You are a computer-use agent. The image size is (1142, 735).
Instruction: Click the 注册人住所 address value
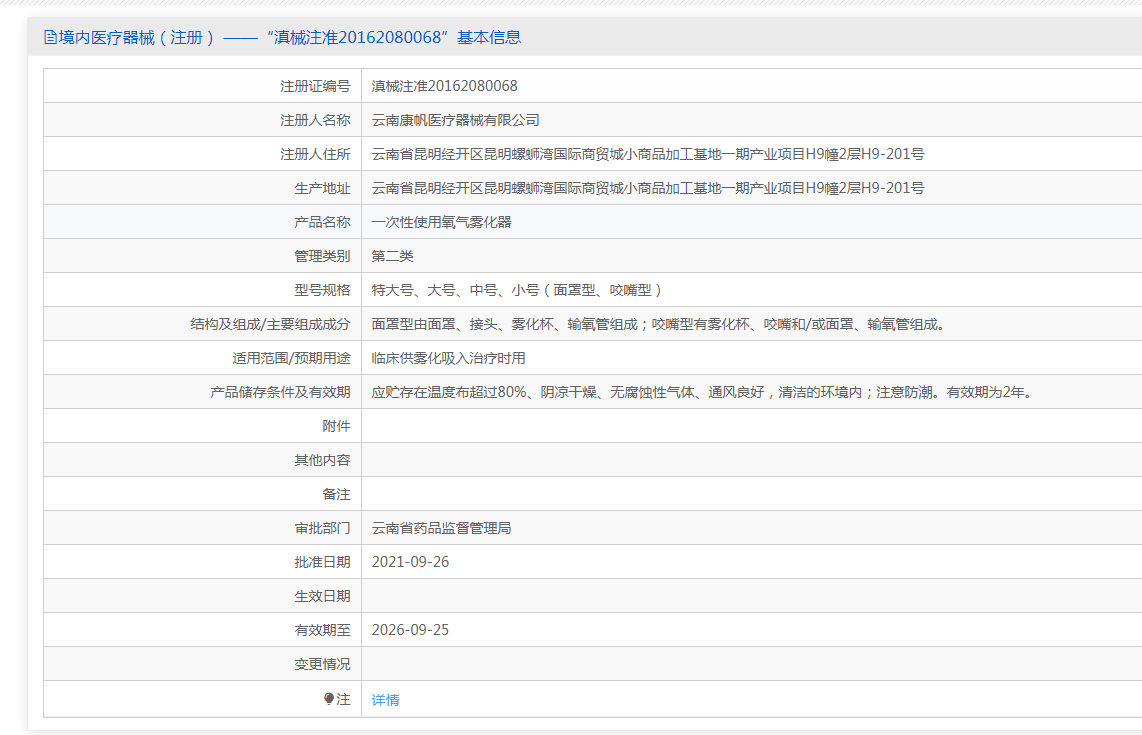point(647,154)
